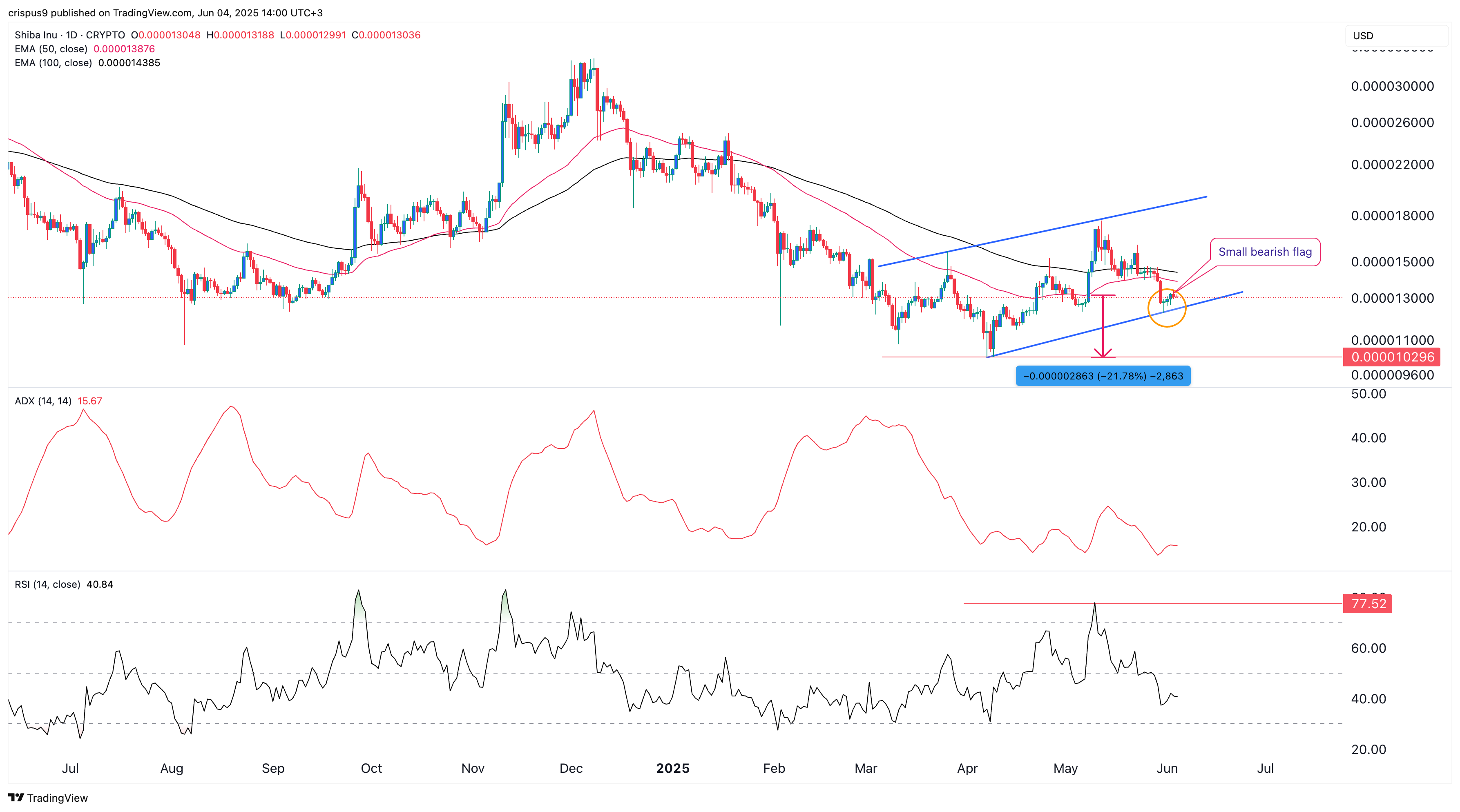The width and height of the screenshot is (1460, 812).
Task: Click the pink downward arrow measurement
Action: click(1103, 326)
